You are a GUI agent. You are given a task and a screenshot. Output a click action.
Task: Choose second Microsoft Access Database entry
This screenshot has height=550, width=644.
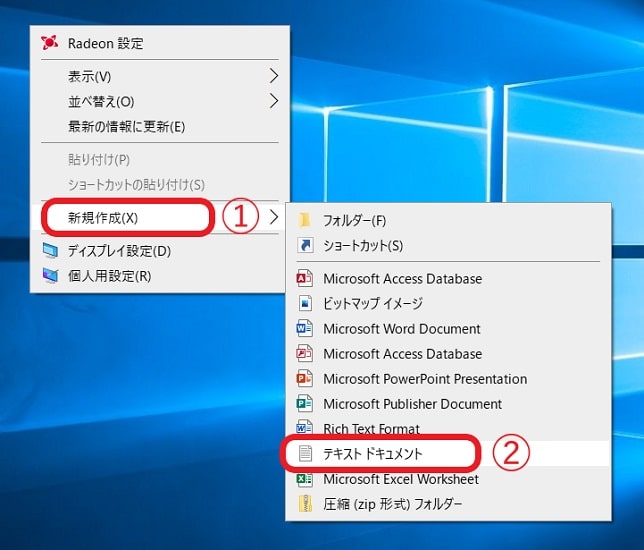[x=448, y=354]
